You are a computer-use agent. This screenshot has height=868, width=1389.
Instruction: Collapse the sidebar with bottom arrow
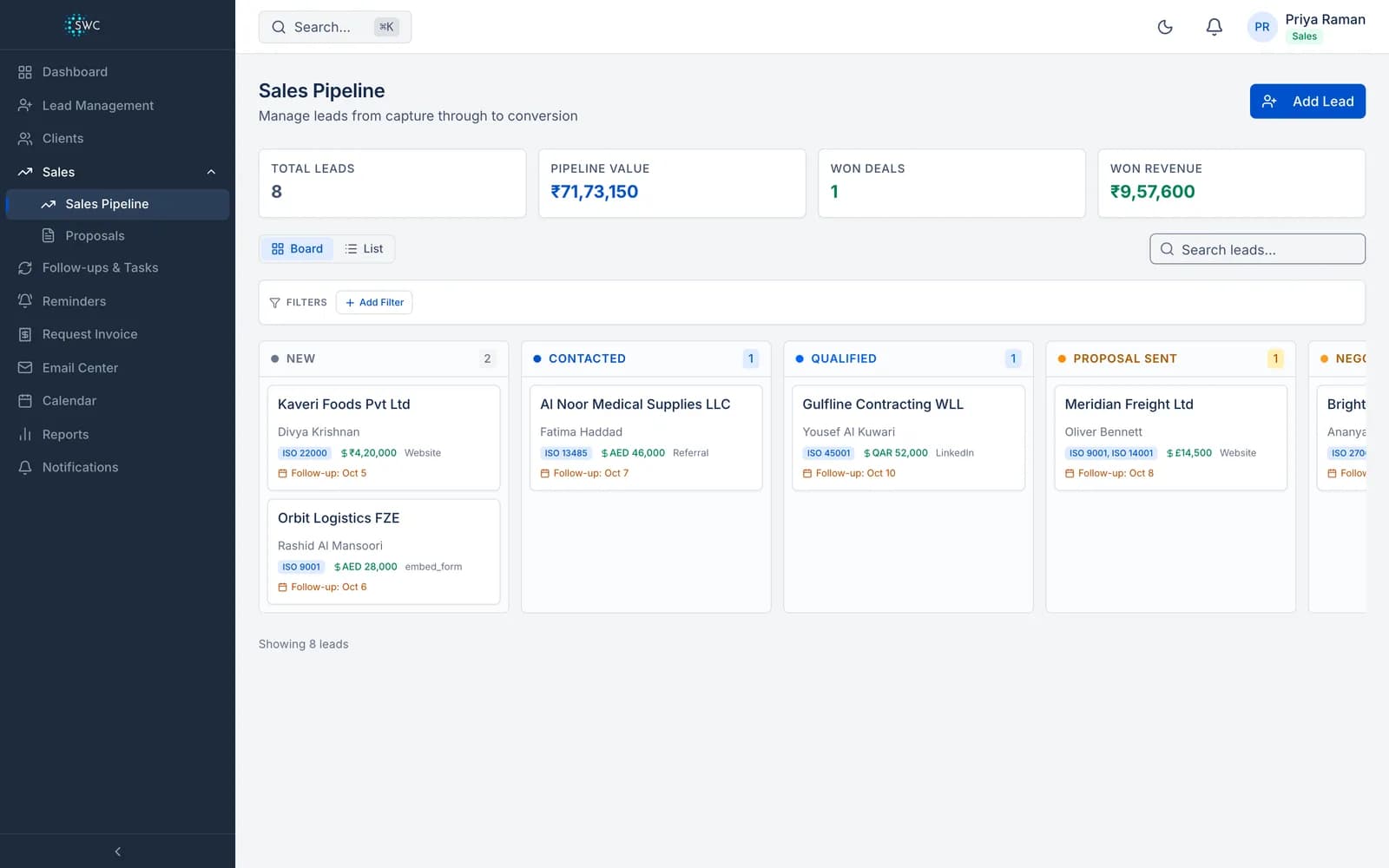(x=117, y=852)
